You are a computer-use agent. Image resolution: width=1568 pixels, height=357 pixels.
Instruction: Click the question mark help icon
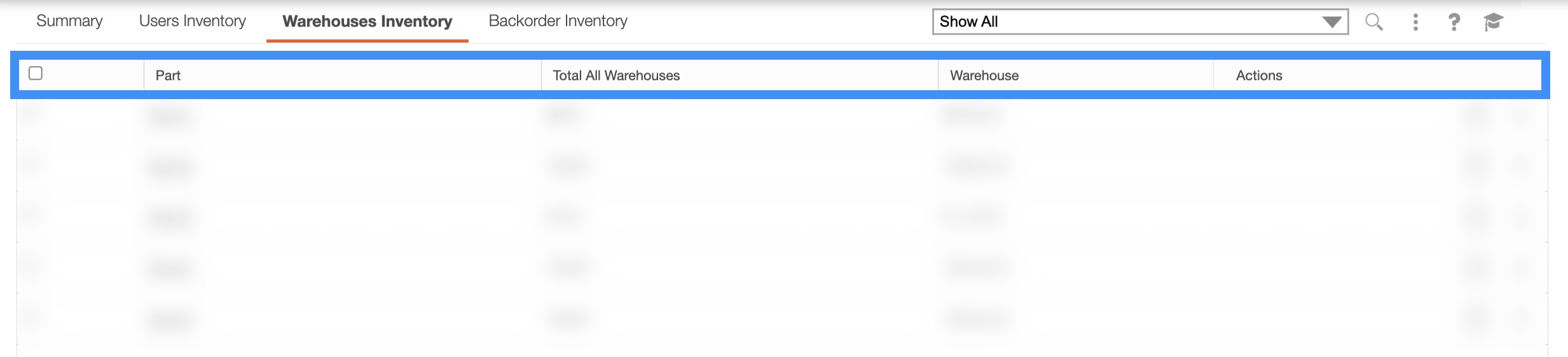pos(1454,22)
